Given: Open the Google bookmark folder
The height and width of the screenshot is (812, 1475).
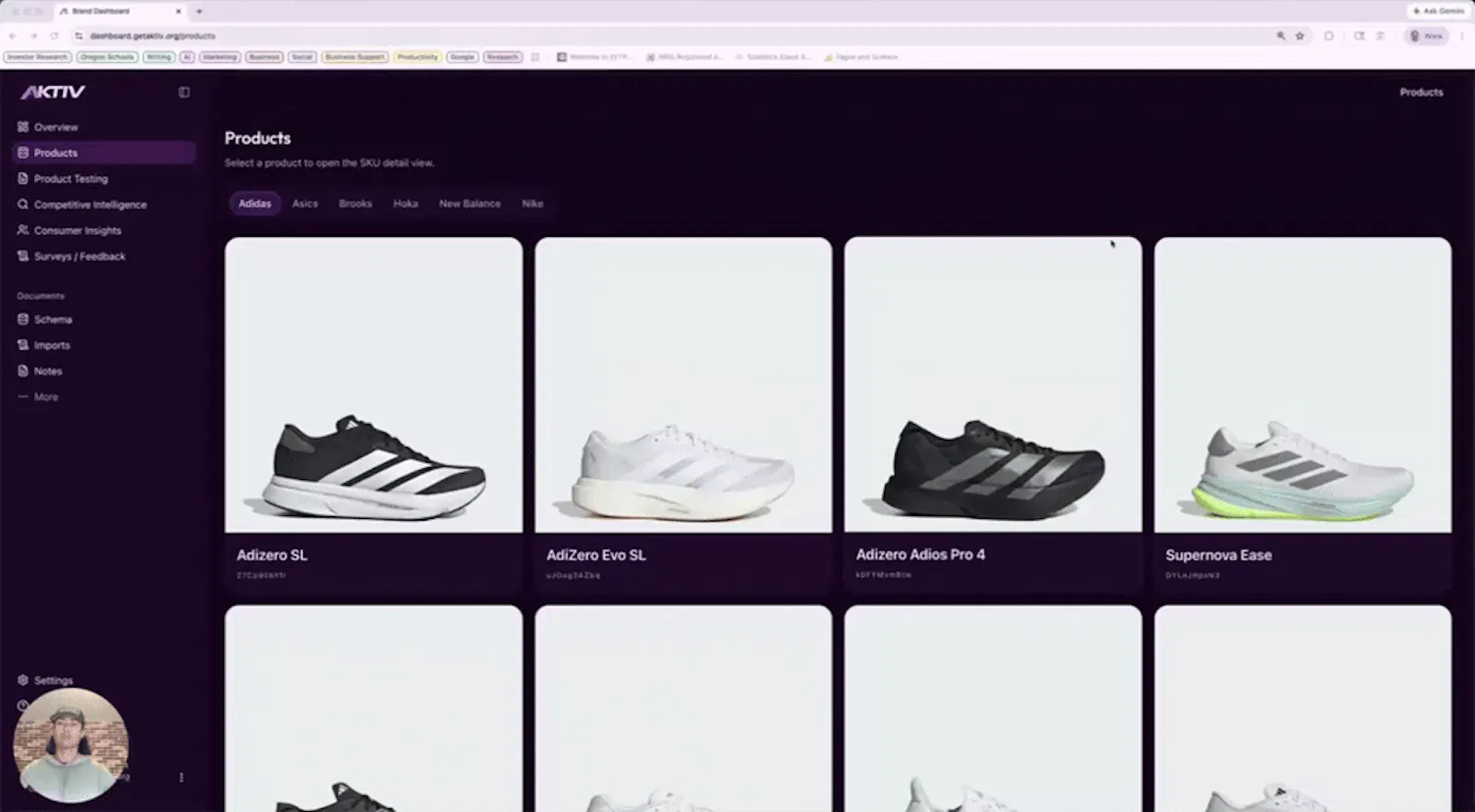Looking at the screenshot, I should (462, 57).
